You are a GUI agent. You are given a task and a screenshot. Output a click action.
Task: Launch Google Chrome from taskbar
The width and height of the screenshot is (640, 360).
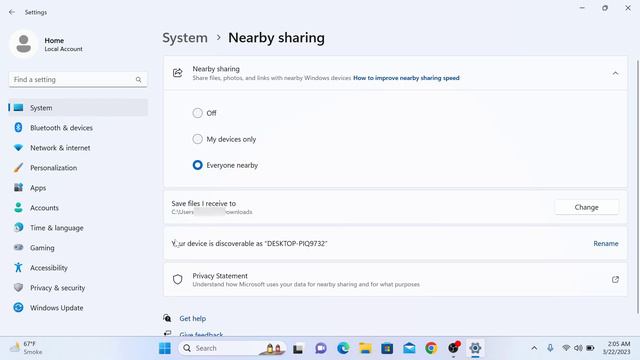pyautogui.click(x=431, y=348)
